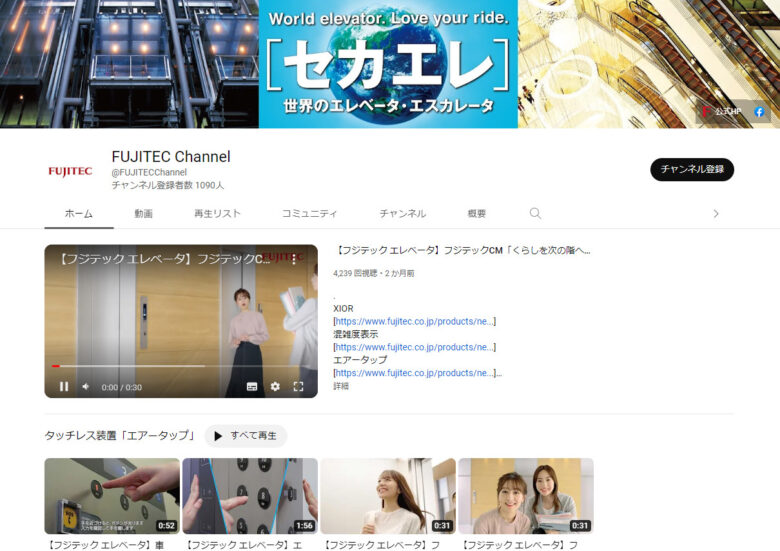Open title below the 0:52 thumbnail
Image resolution: width=780 pixels, height=551 pixels.
click(x=106, y=545)
